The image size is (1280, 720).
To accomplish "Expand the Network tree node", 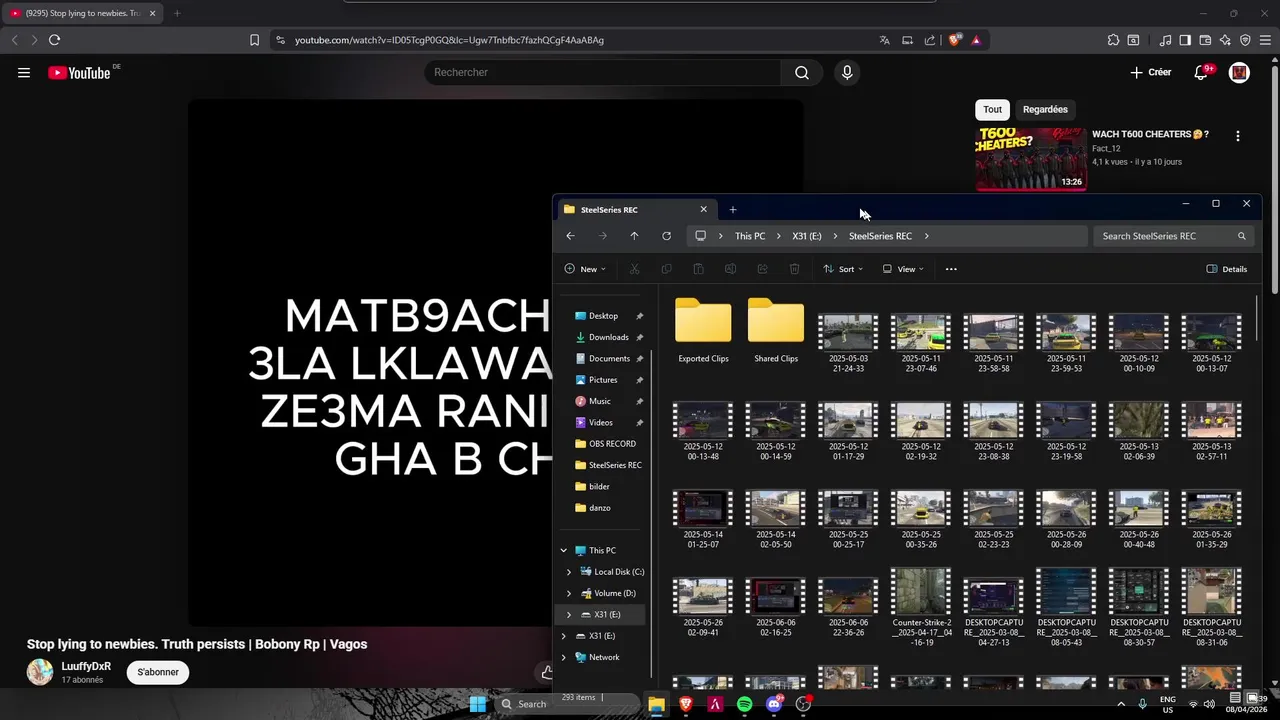I will tap(563, 657).
